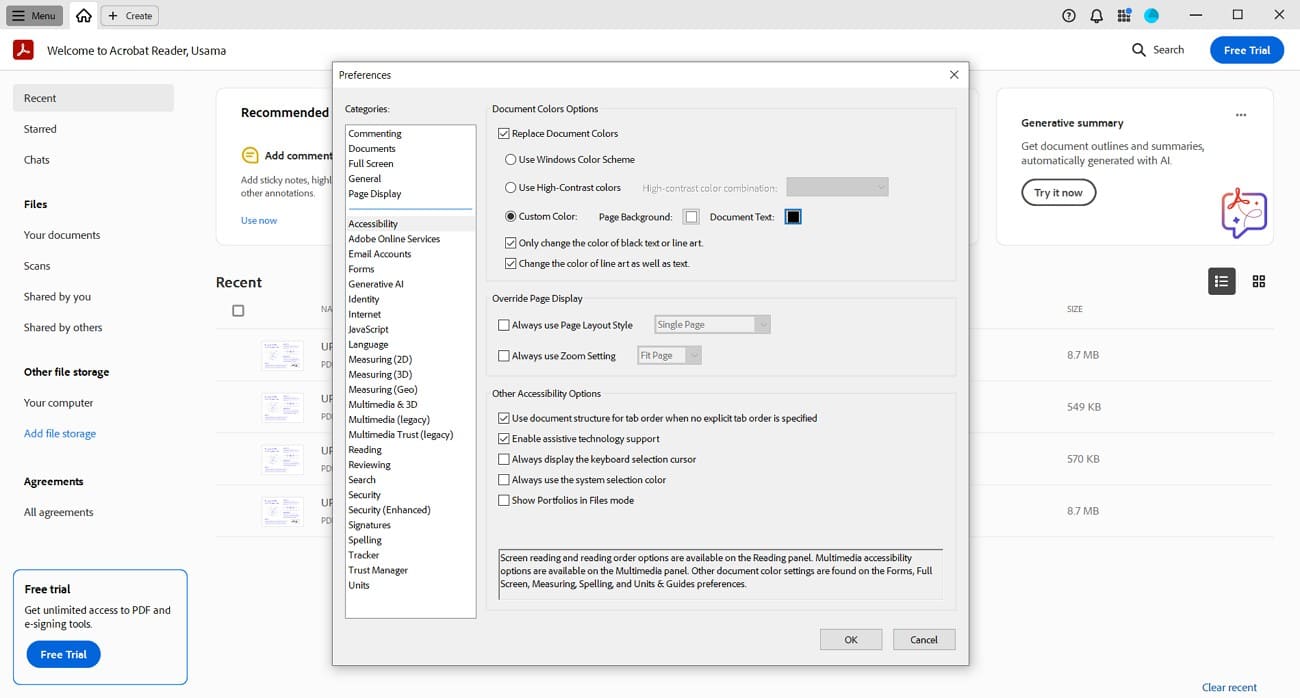Select Documents category
Viewport: 1300px width, 698px height.
[372, 148]
